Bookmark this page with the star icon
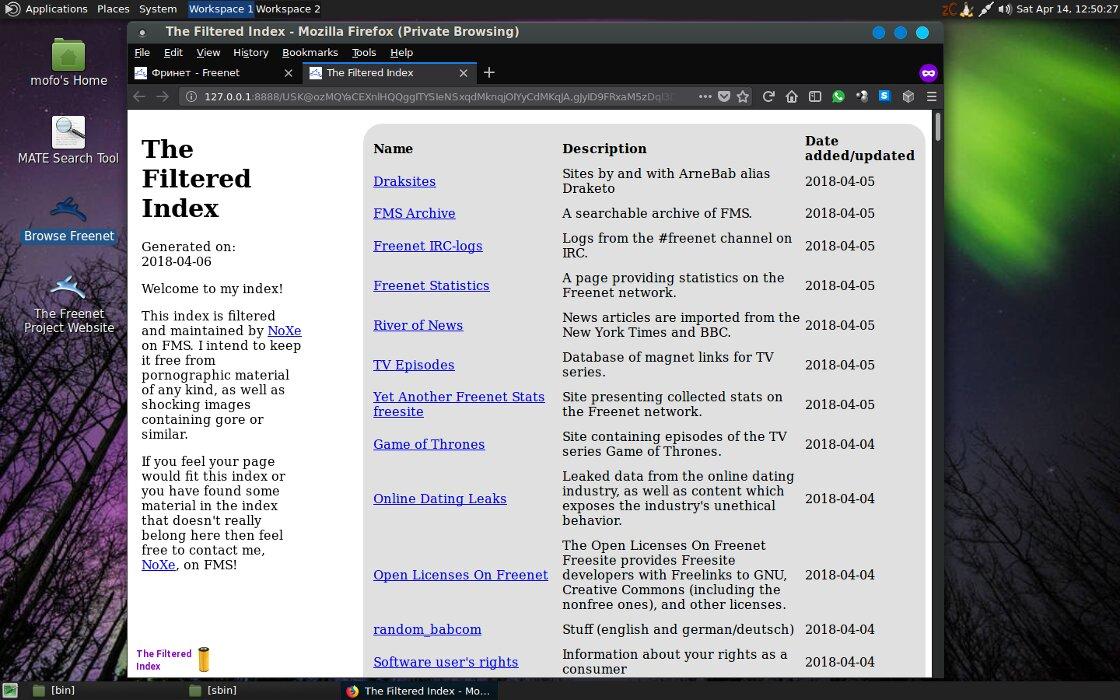The height and width of the screenshot is (700, 1120). 743,97
